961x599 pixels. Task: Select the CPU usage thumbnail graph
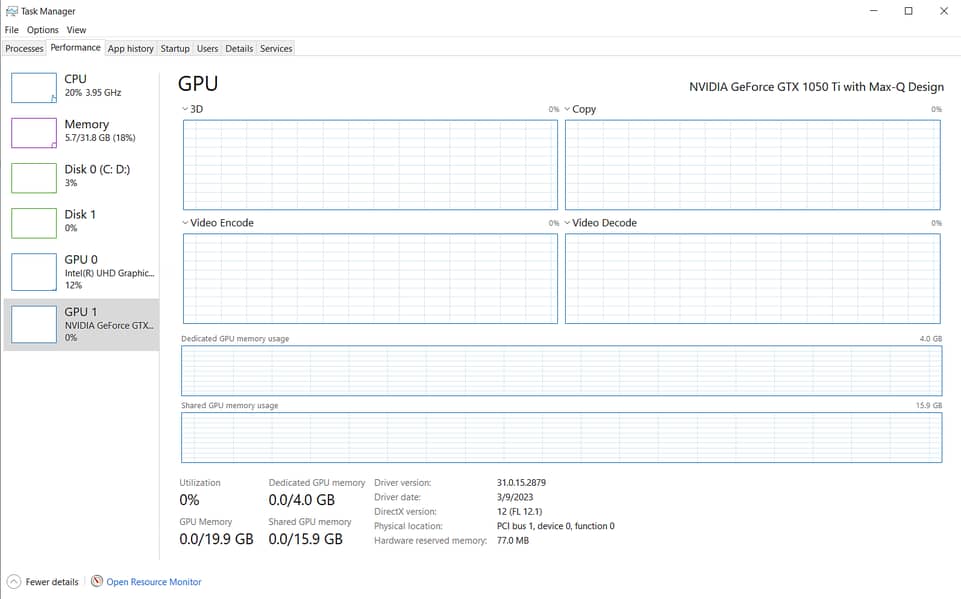pyautogui.click(x=34, y=88)
